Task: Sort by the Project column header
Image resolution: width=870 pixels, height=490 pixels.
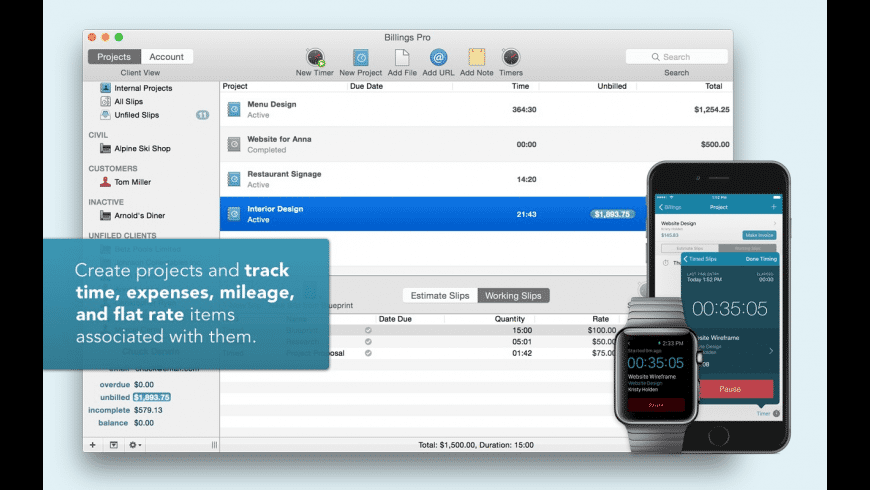Action: coord(235,86)
